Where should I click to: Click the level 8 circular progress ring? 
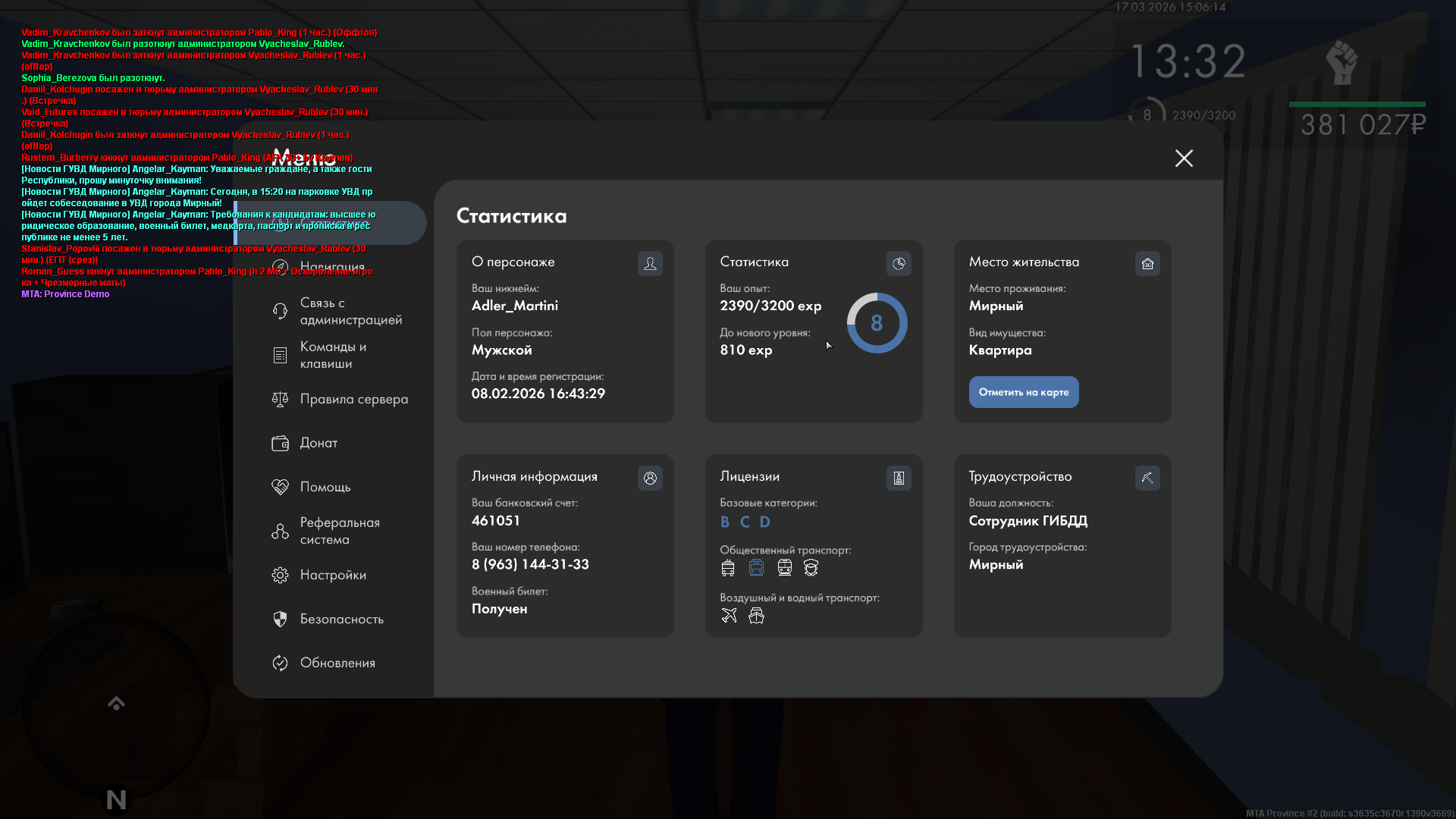tap(877, 323)
